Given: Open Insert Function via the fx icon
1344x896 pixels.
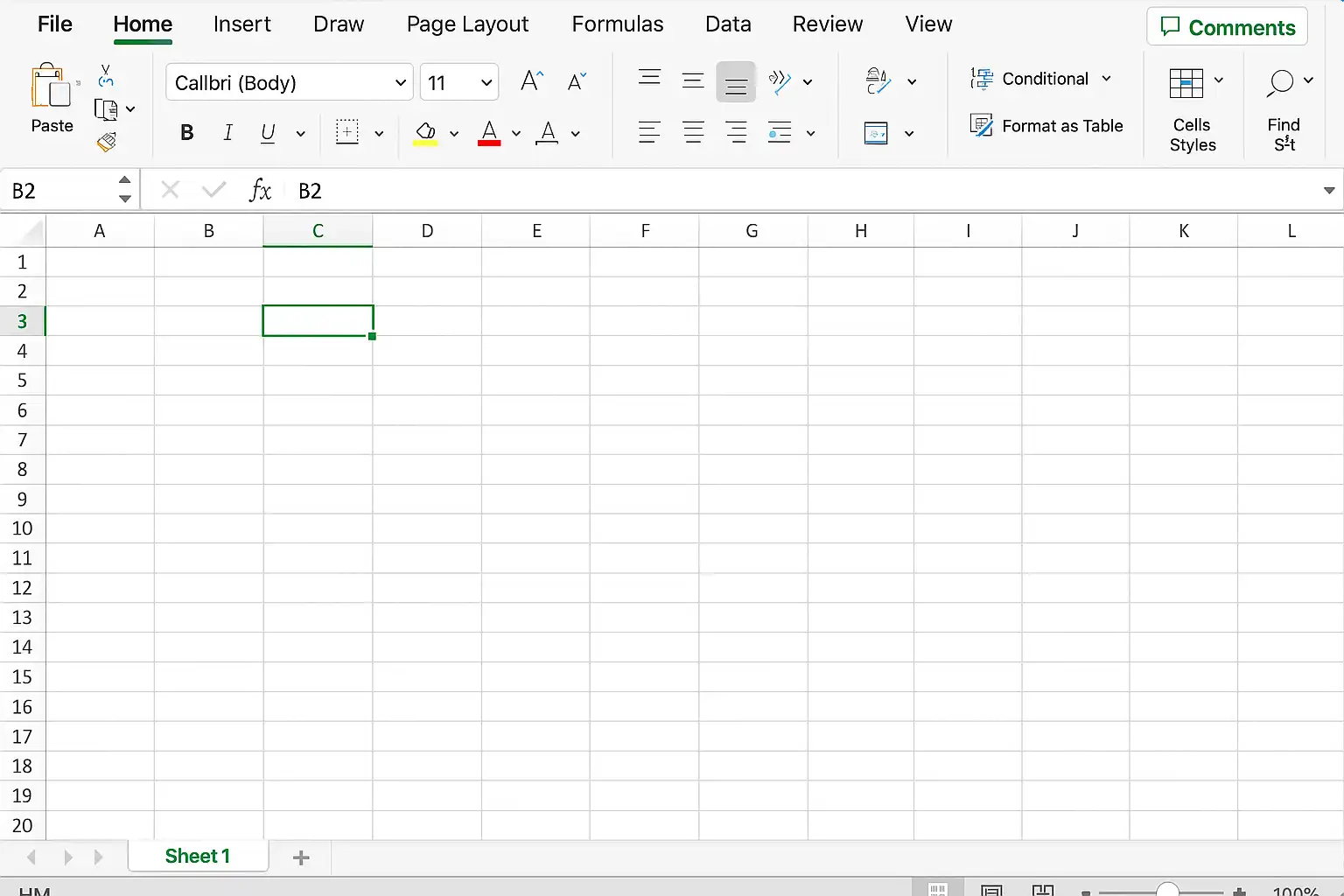Looking at the screenshot, I should (260, 190).
